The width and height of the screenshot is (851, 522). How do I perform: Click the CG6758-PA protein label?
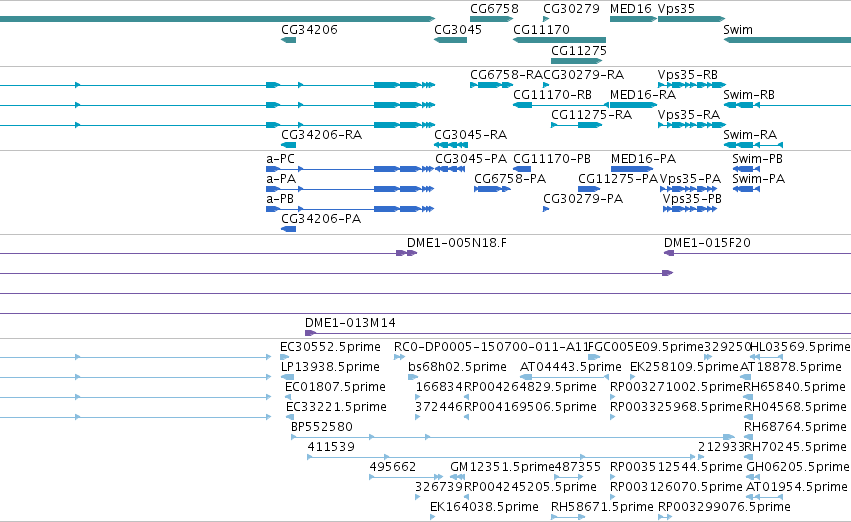click(x=510, y=180)
